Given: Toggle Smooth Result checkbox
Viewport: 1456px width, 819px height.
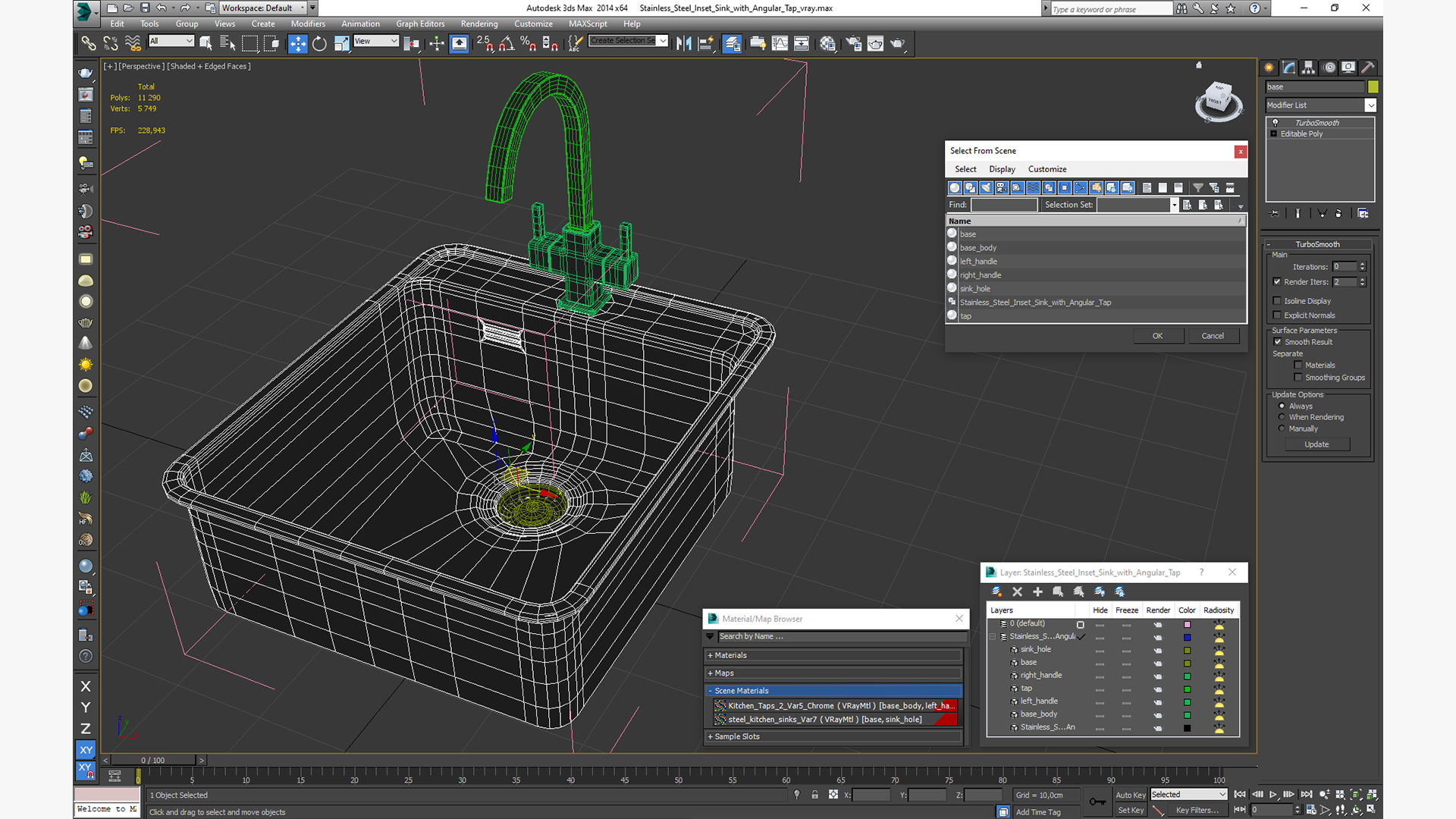Looking at the screenshot, I should [x=1278, y=342].
